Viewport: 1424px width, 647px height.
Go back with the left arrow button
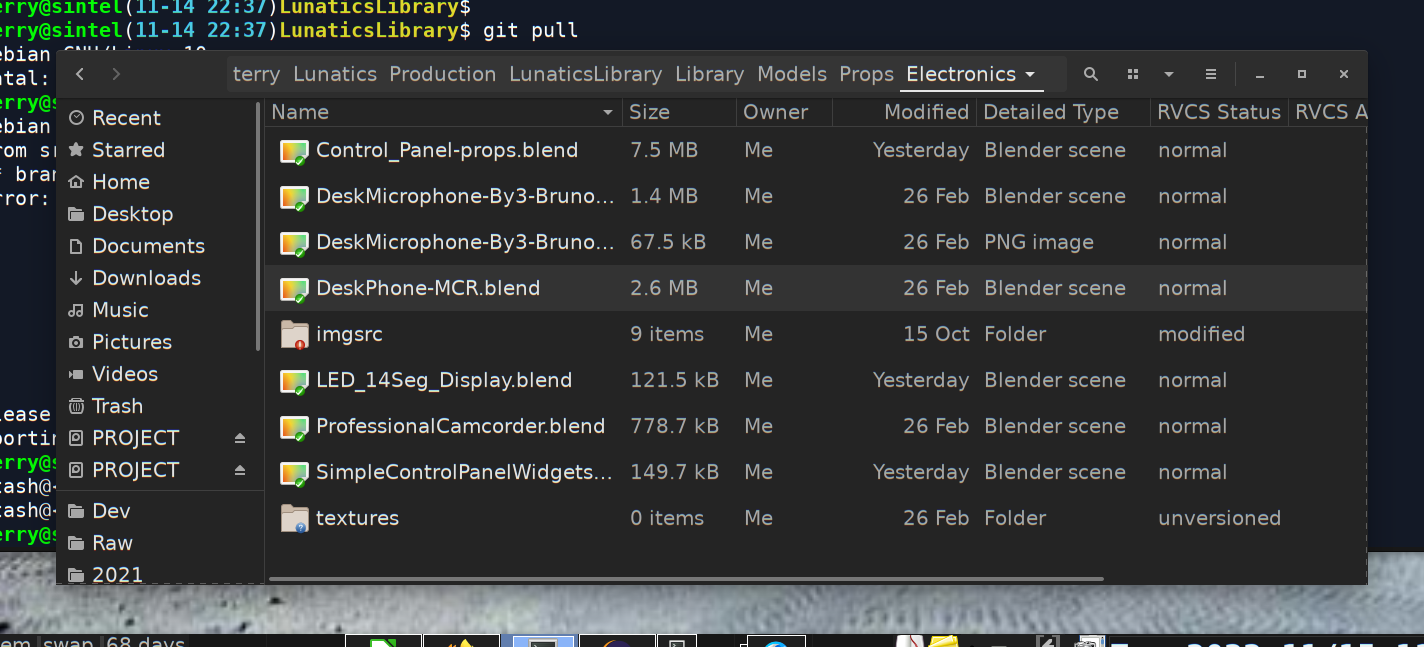click(80, 74)
